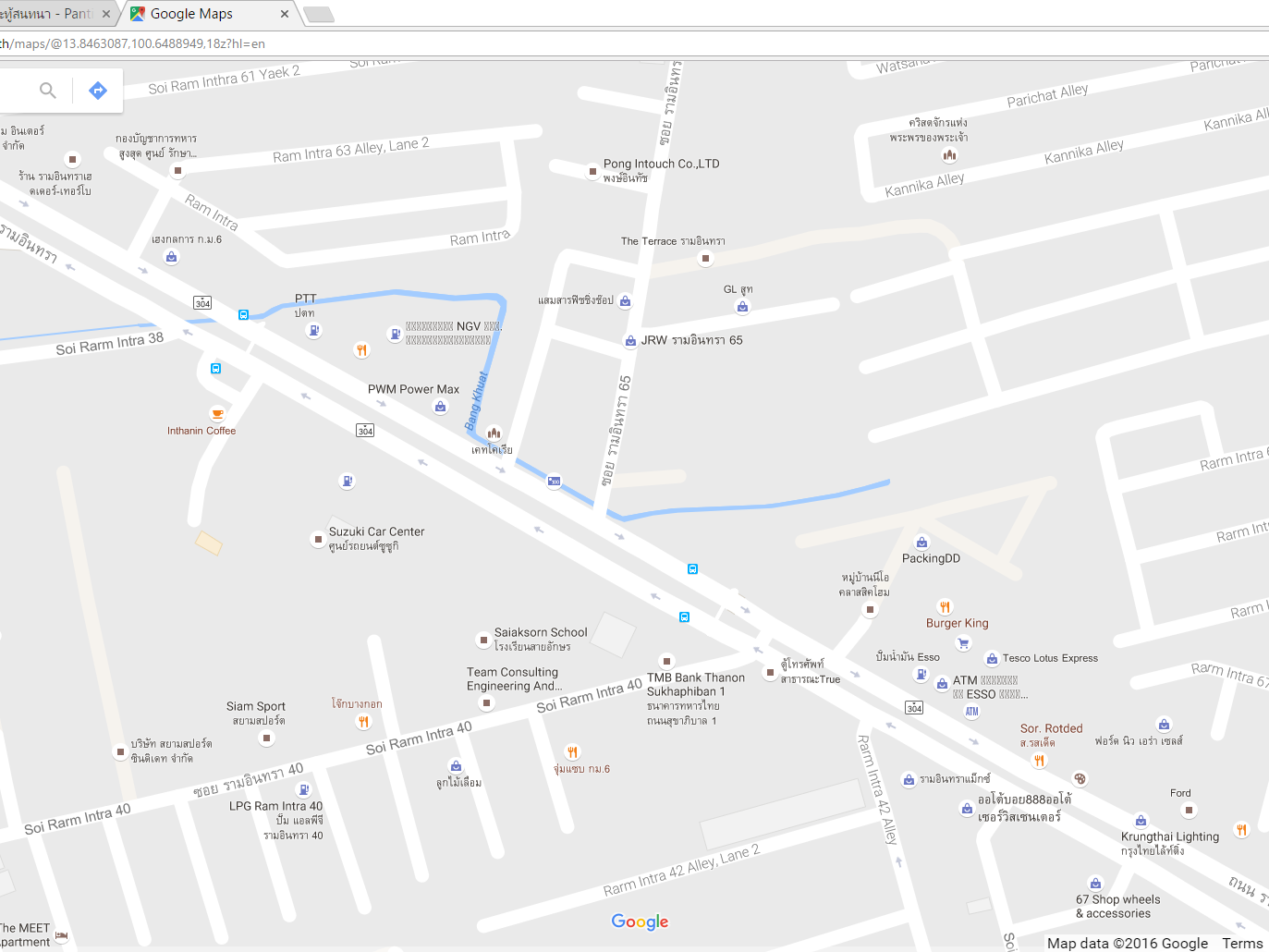Select the place marker at เคทโคเรีย
The image size is (1269, 952).
click(494, 433)
